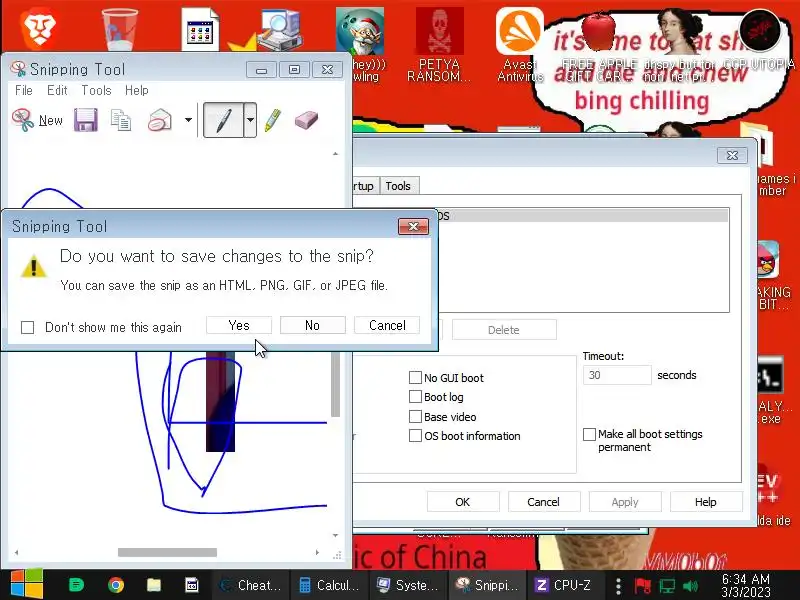Image resolution: width=800 pixels, height=600 pixels.
Task: Open Brave browser desktop icon
Action: (x=39, y=30)
